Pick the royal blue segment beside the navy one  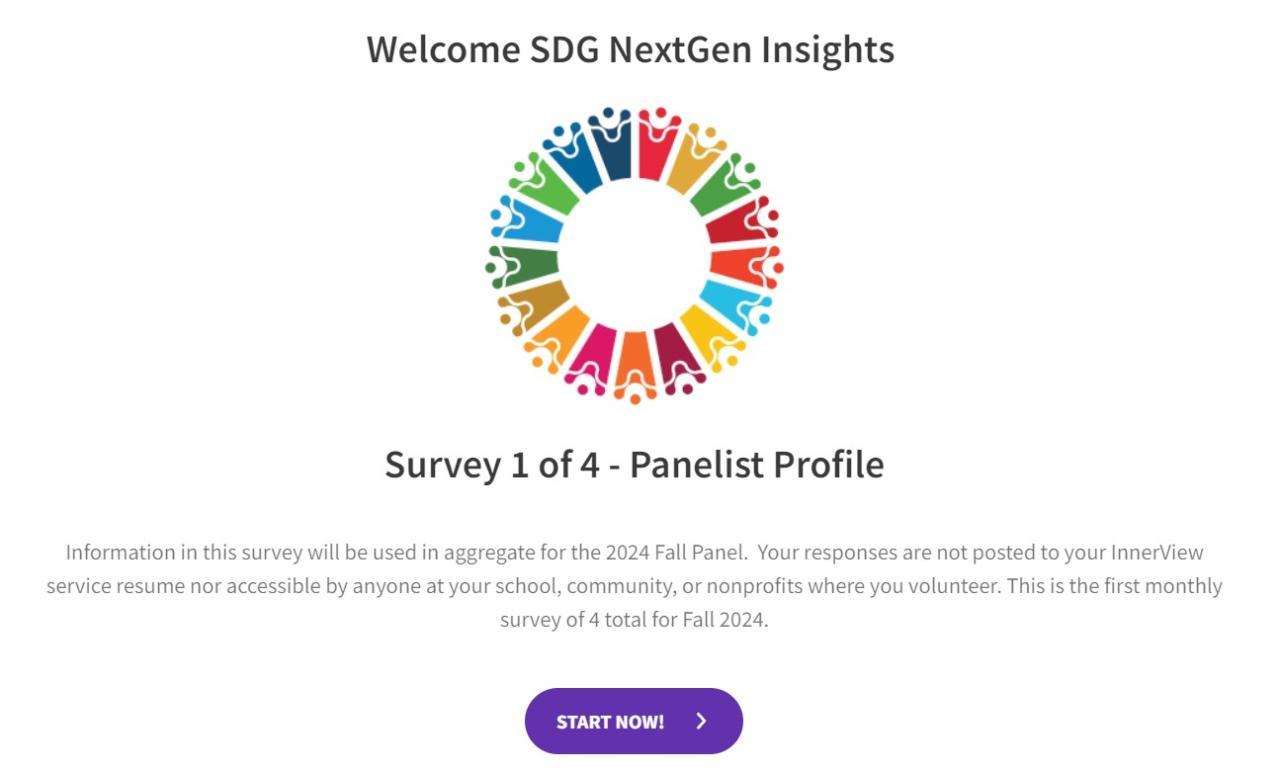point(575,160)
